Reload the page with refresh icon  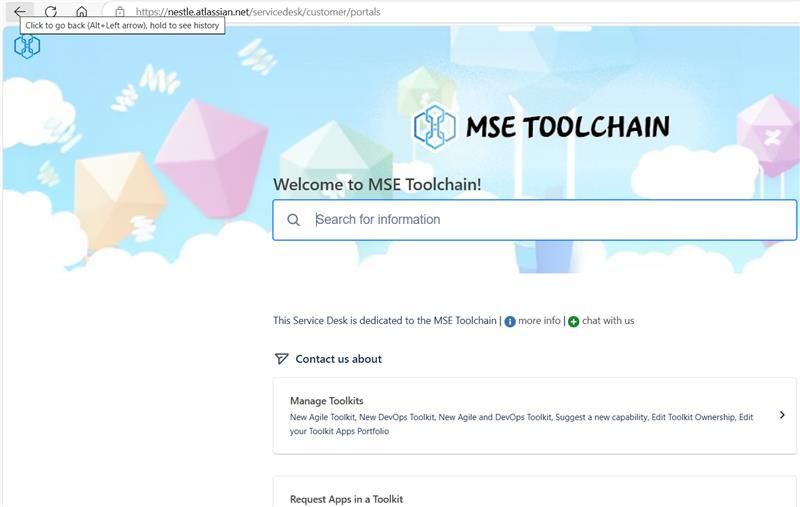51,11
